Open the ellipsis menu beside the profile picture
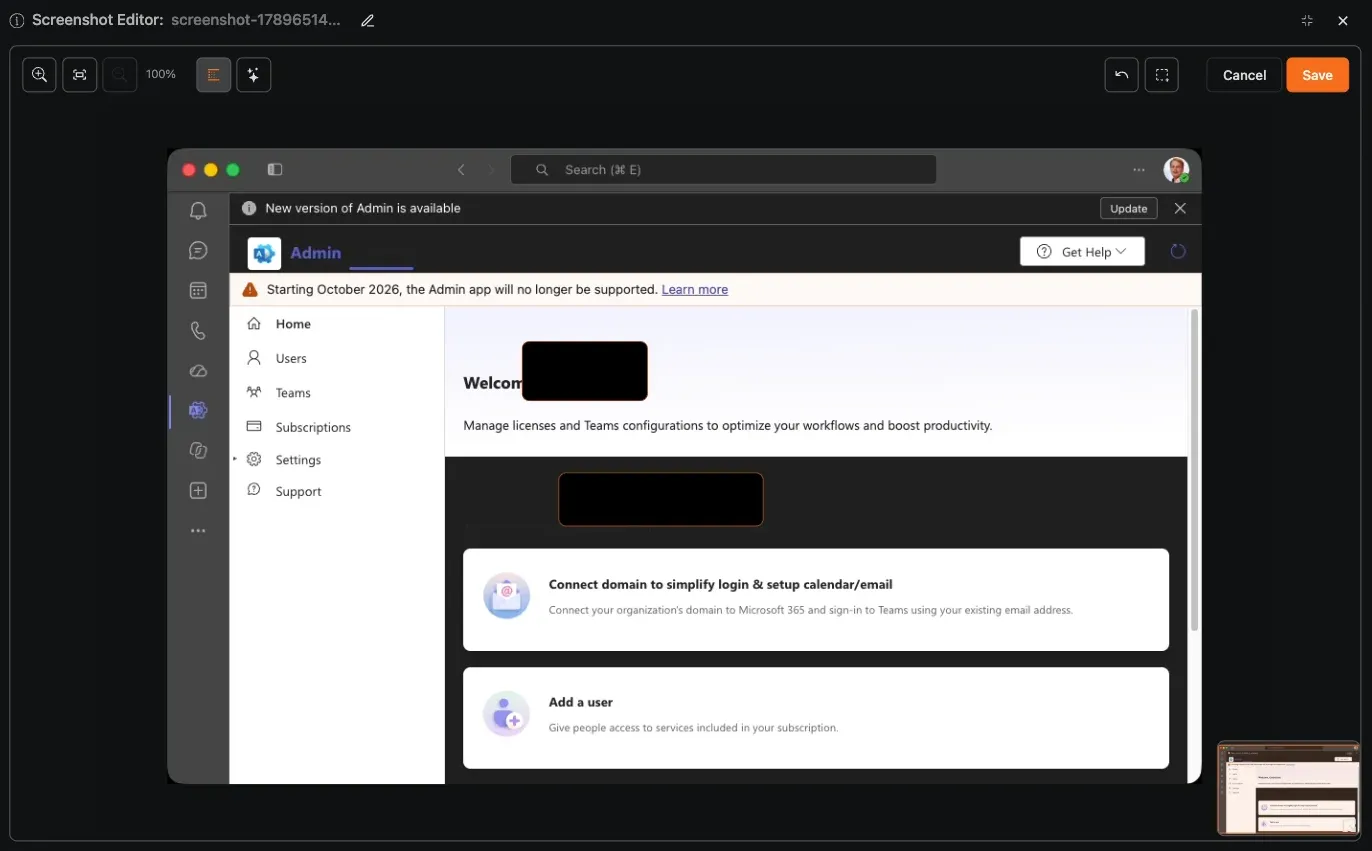 click(1139, 170)
